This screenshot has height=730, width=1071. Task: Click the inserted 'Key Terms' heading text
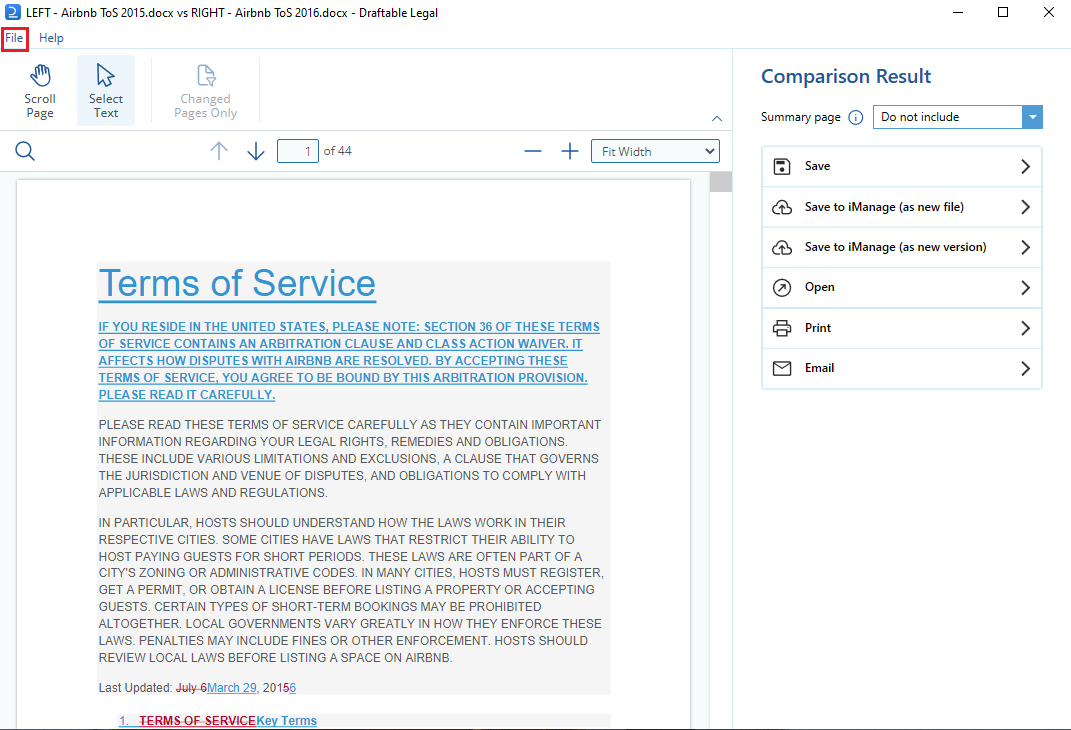coord(286,721)
